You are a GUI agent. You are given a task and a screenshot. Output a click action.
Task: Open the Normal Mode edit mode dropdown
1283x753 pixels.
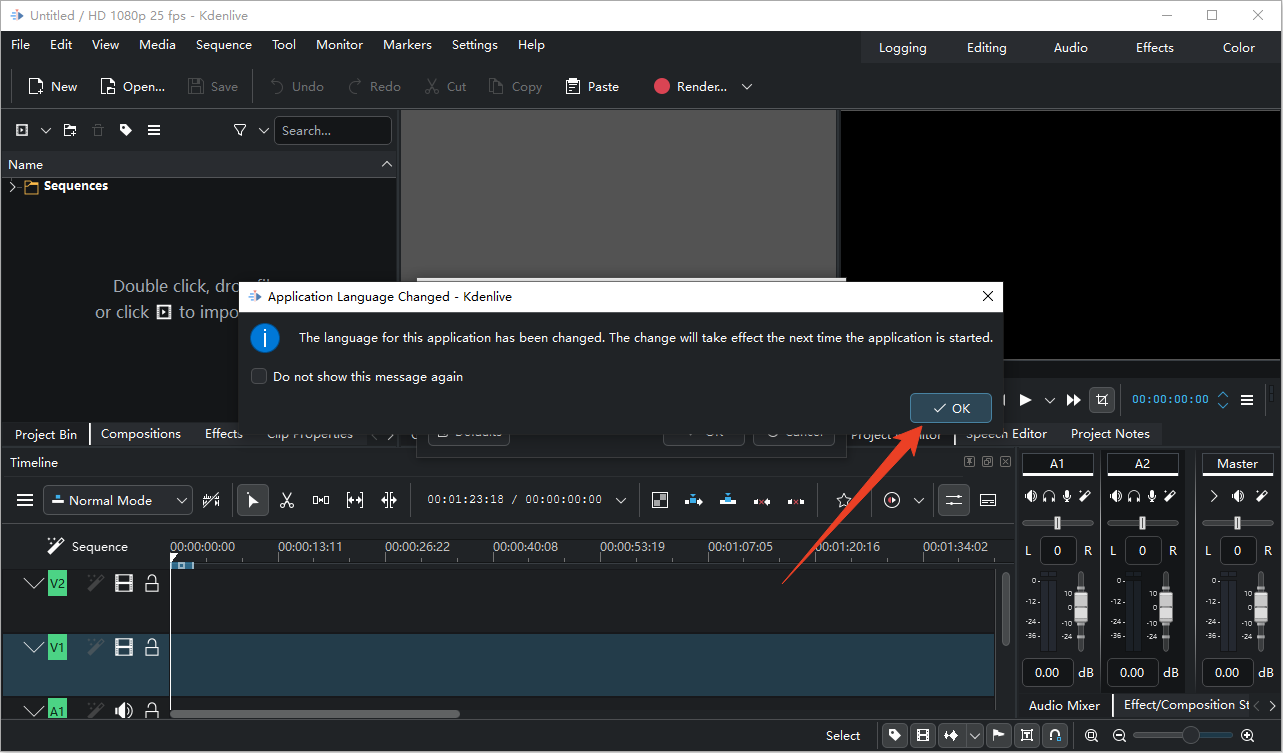click(118, 500)
